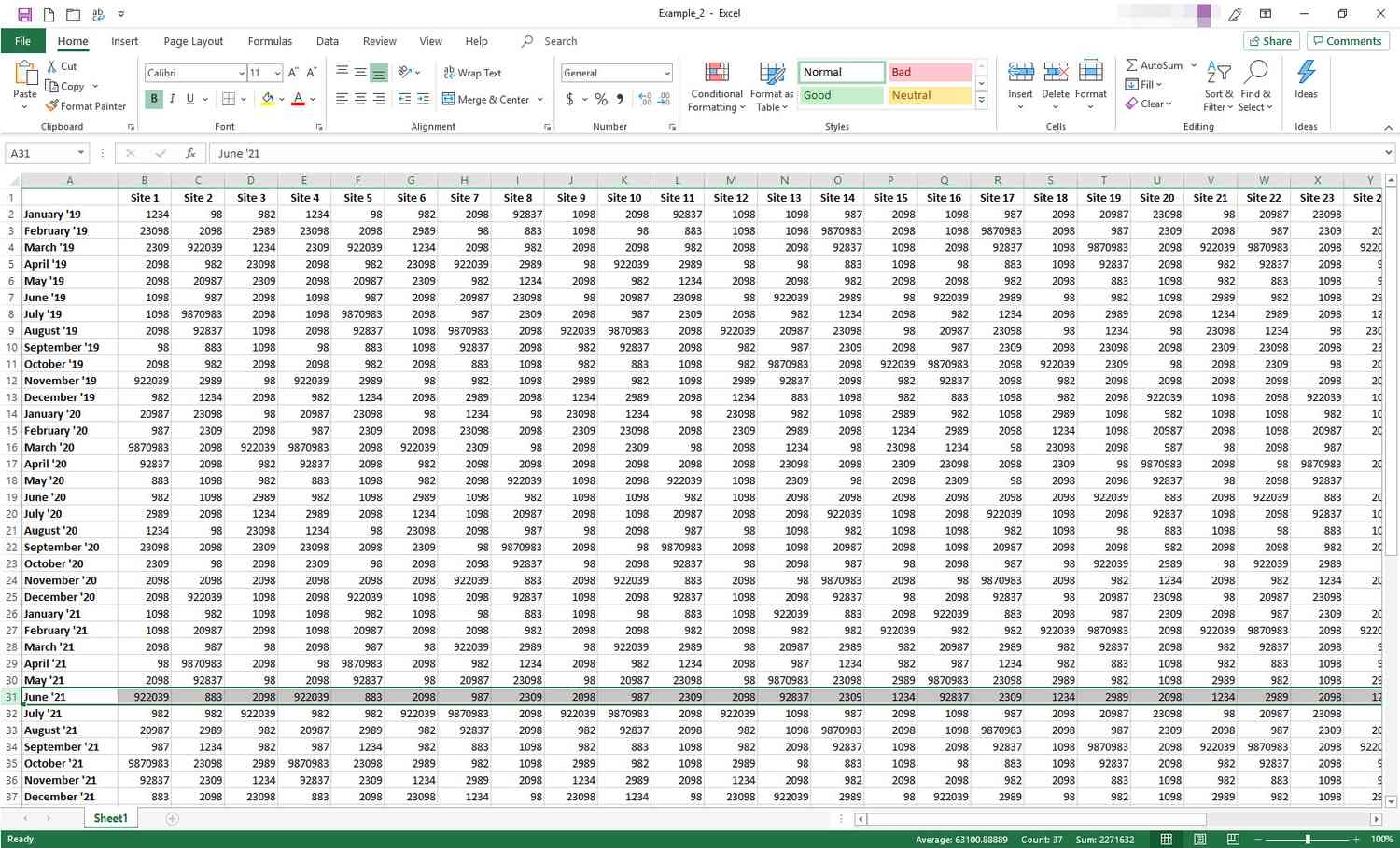This screenshot has width=1400, height=848.
Task: Open the Formulas ribbon tab
Action: 270,41
